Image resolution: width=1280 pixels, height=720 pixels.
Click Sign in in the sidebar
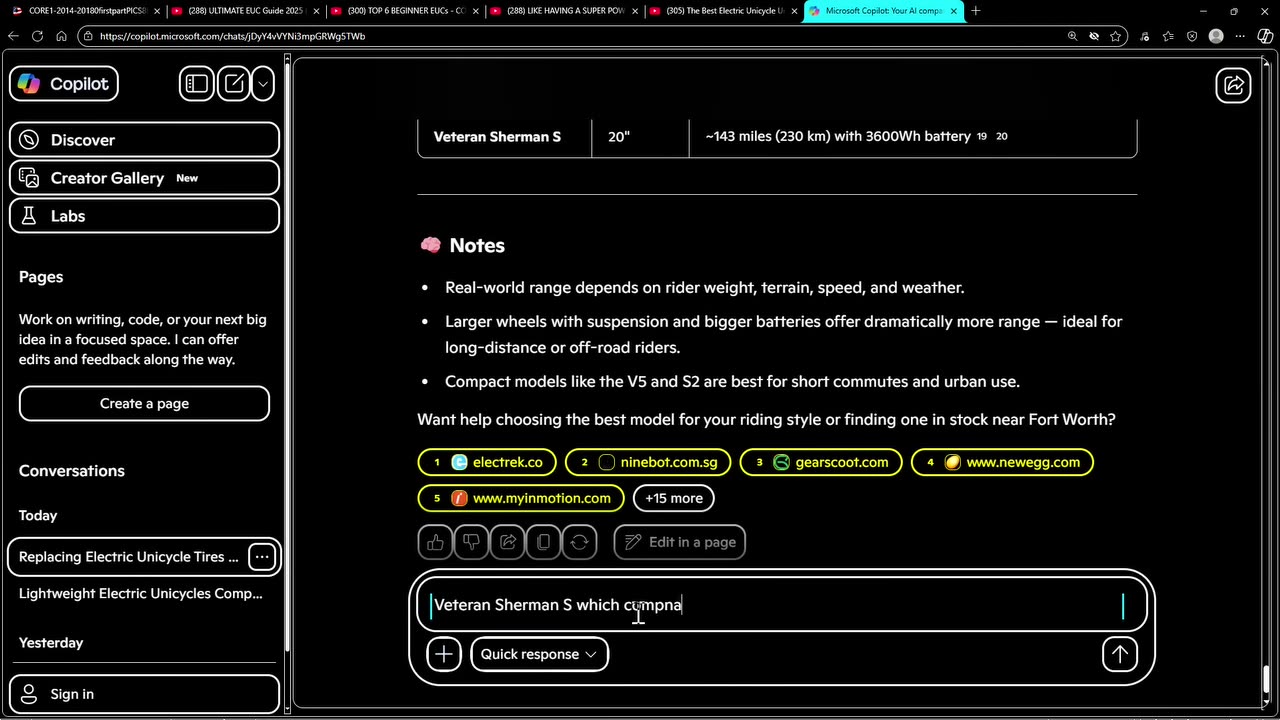click(144, 694)
